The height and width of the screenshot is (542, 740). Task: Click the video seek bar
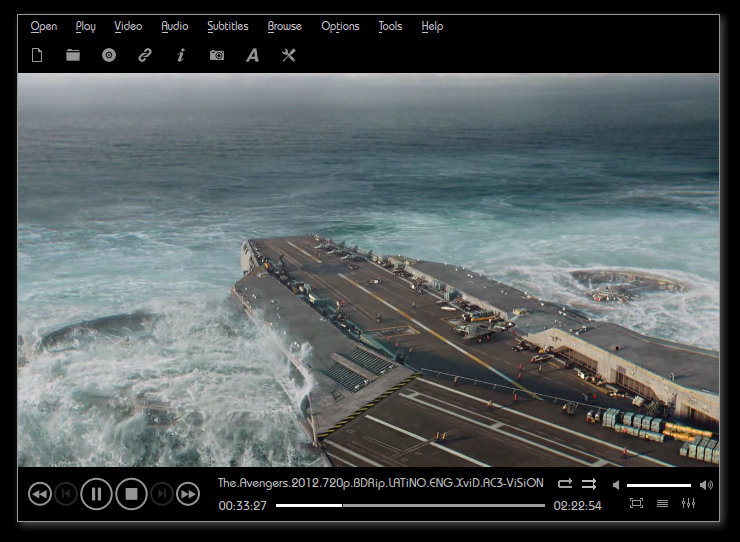click(410, 505)
